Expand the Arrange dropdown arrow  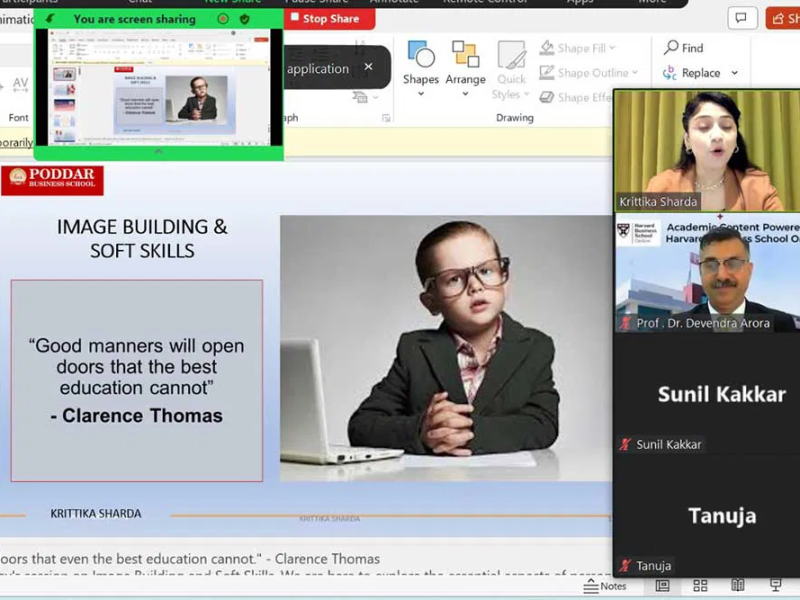click(x=465, y=94)
